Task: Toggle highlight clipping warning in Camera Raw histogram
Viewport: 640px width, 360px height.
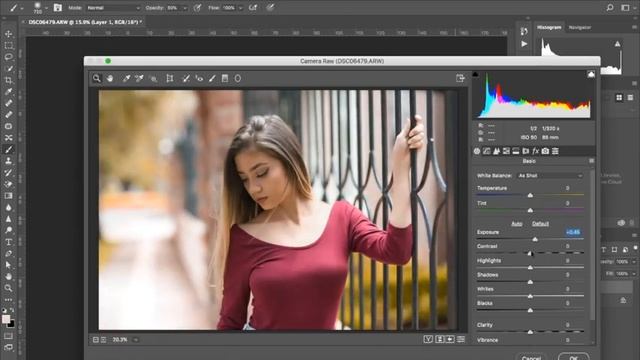Action: [591, 74]
